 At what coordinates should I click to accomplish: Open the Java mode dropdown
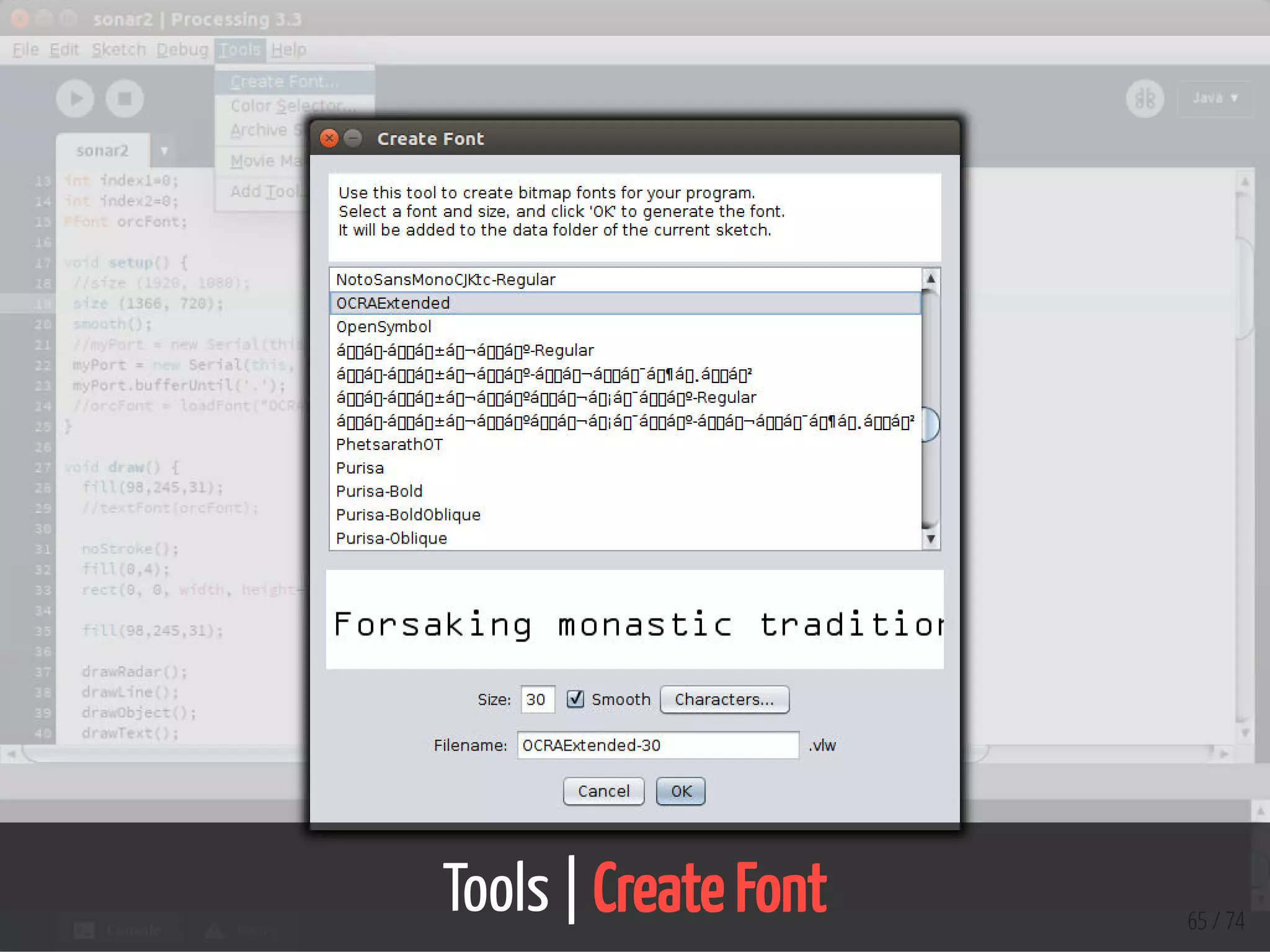point(1214,99)
